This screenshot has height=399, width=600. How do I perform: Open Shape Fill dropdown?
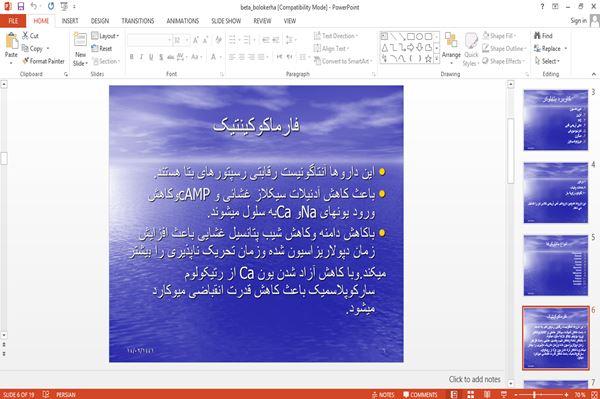[499, 36]
